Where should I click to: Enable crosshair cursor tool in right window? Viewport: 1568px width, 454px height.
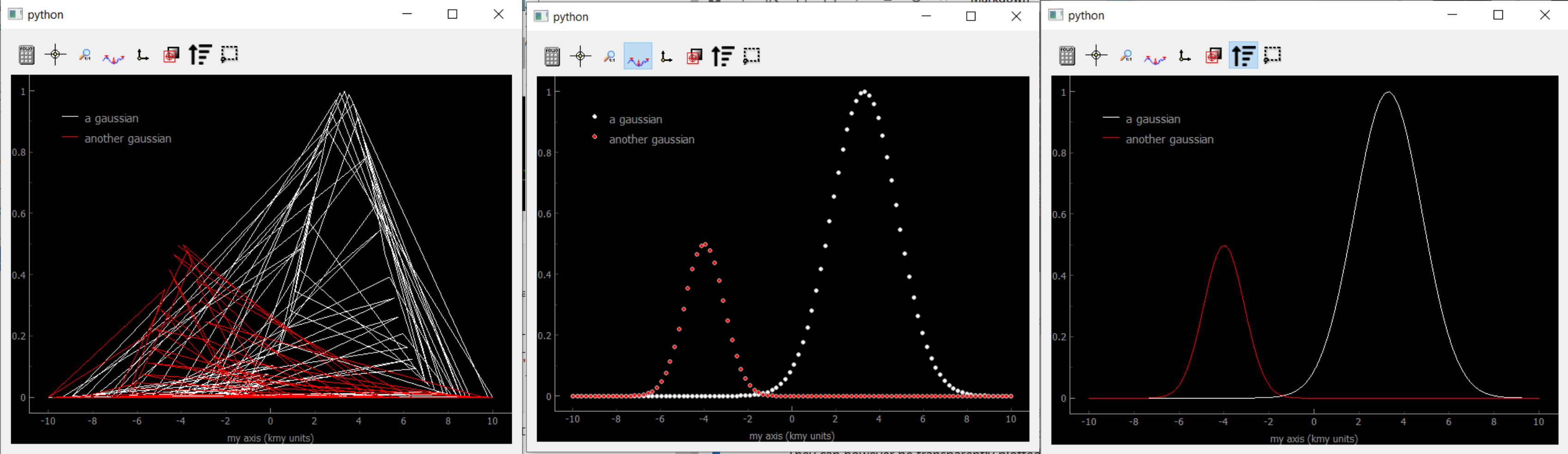tap(1096, 55)
